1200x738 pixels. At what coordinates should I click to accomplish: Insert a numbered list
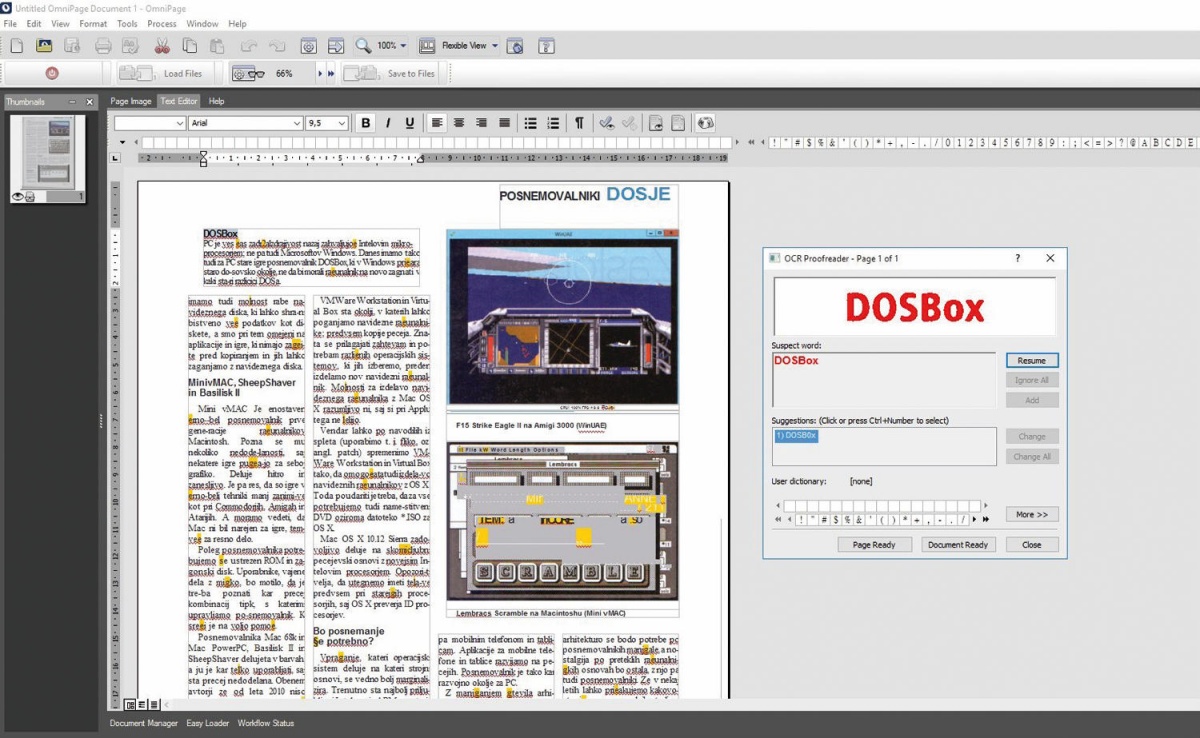coord(552,123)
